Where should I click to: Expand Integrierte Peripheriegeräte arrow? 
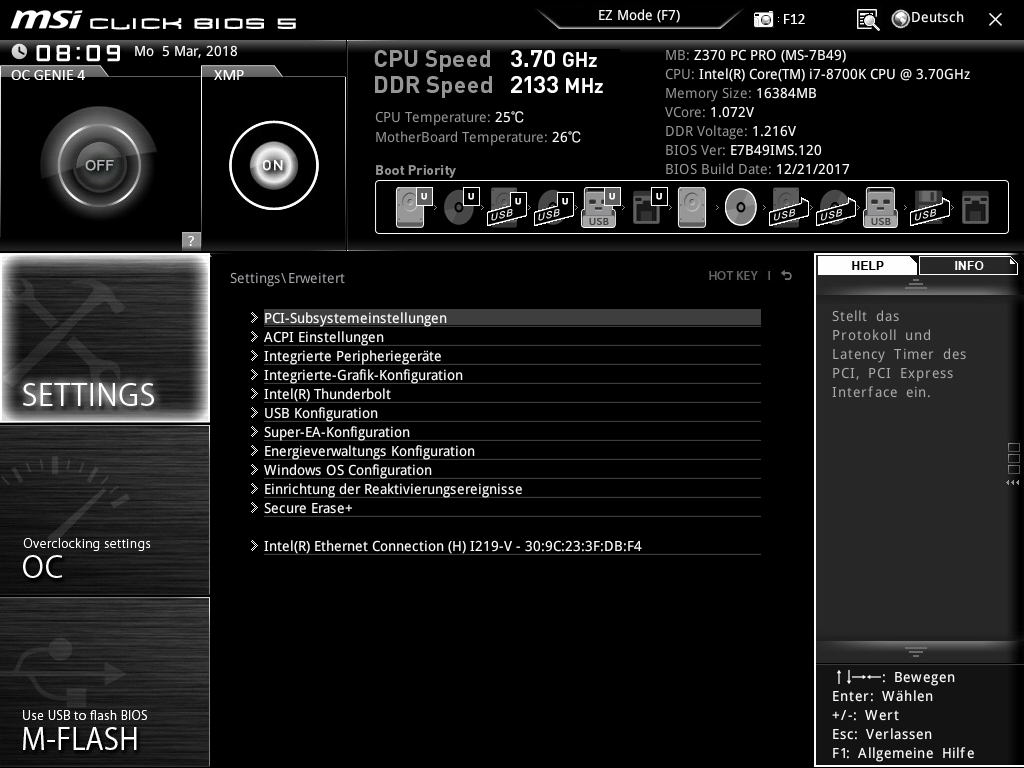click(x=254, y=355)
